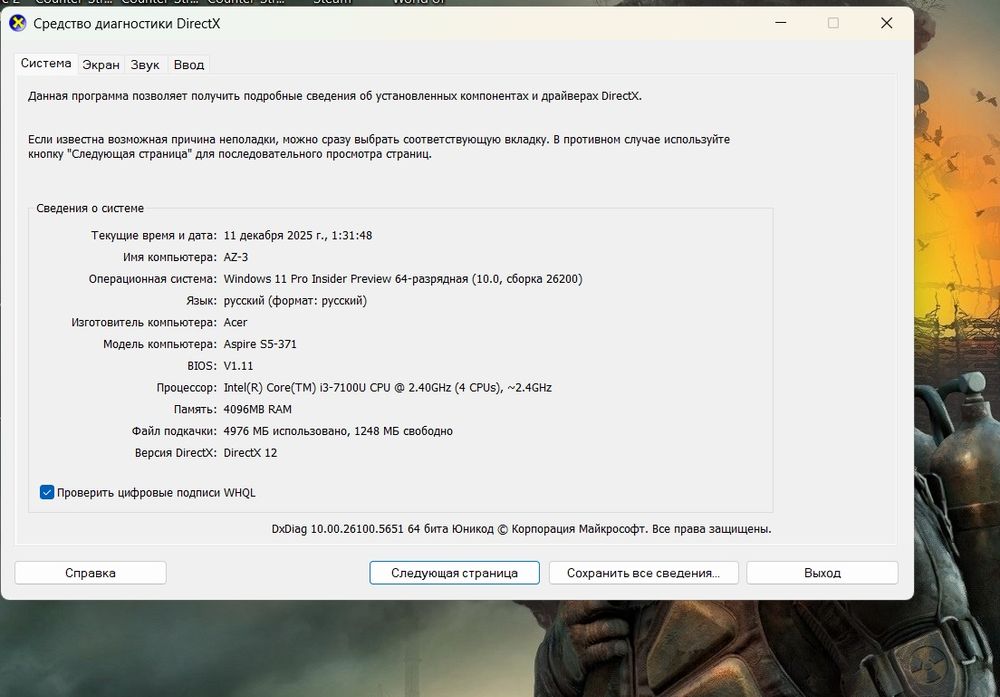The height and width of the screenshot is (697, 1000).
Task: Click the Имя компьютера label
Action: pyautogui.click(x=170, y=257)
